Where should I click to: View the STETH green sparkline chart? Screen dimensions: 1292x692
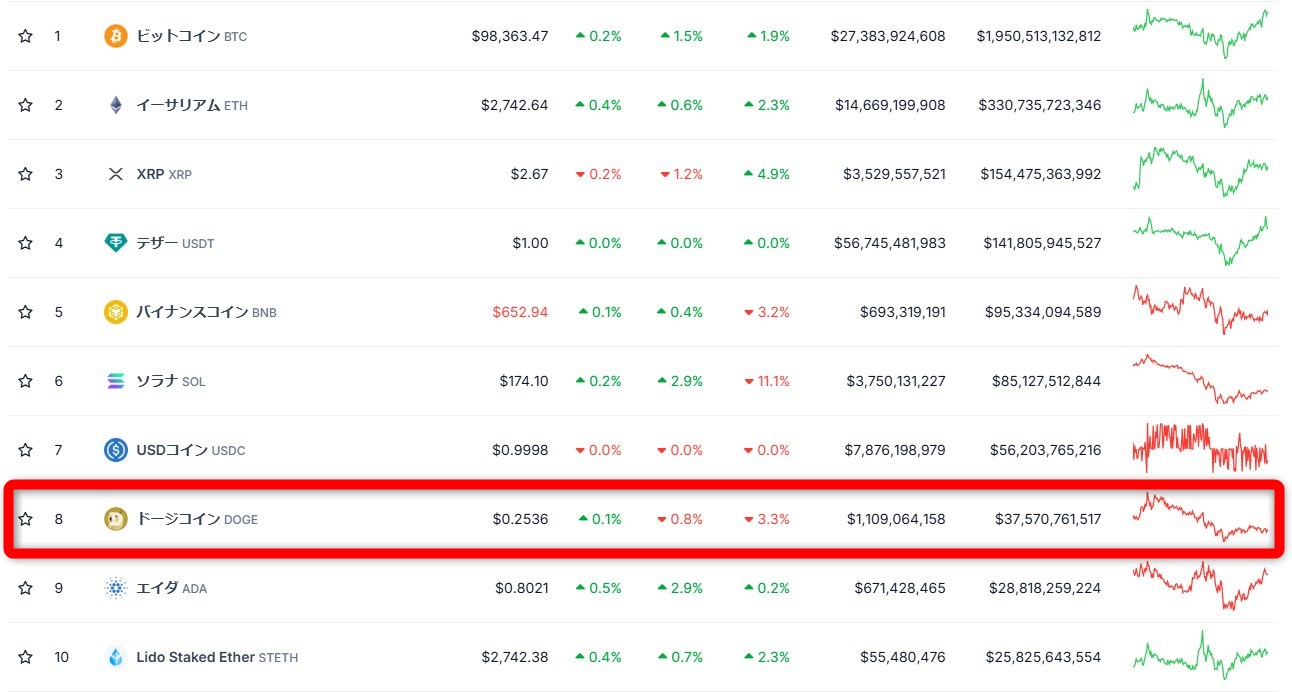click(1200, 655)
